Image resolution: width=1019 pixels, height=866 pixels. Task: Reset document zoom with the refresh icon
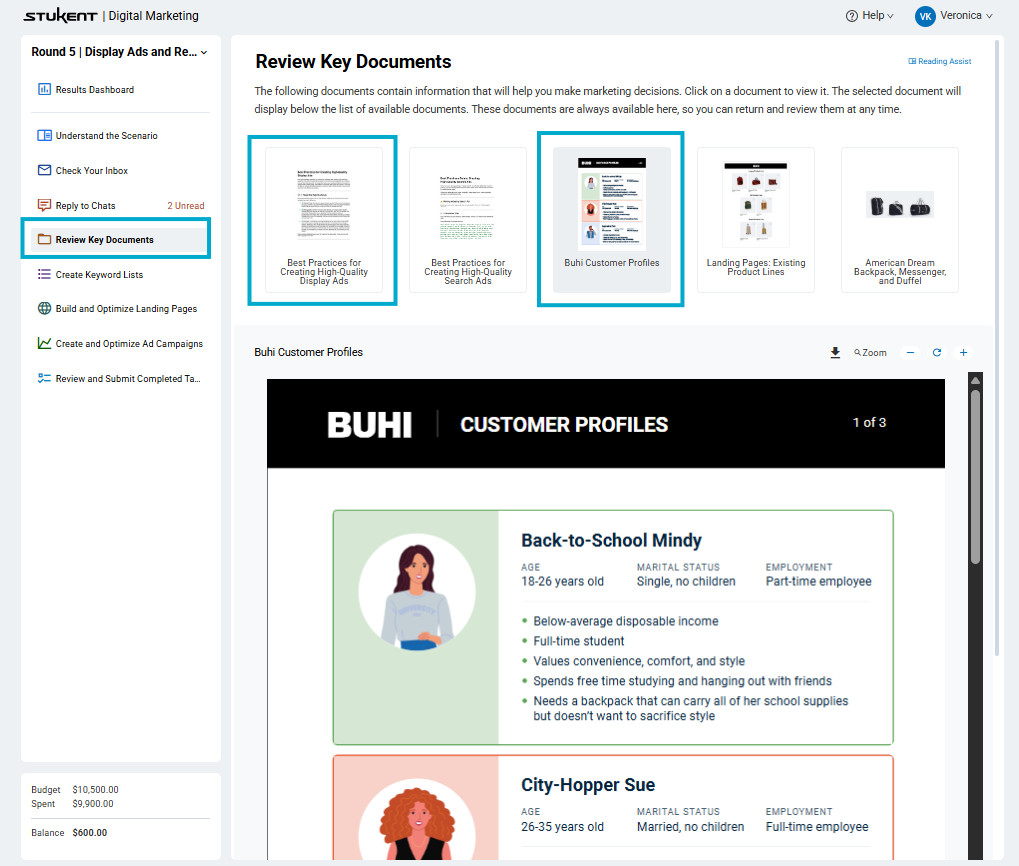pos(936,353)
